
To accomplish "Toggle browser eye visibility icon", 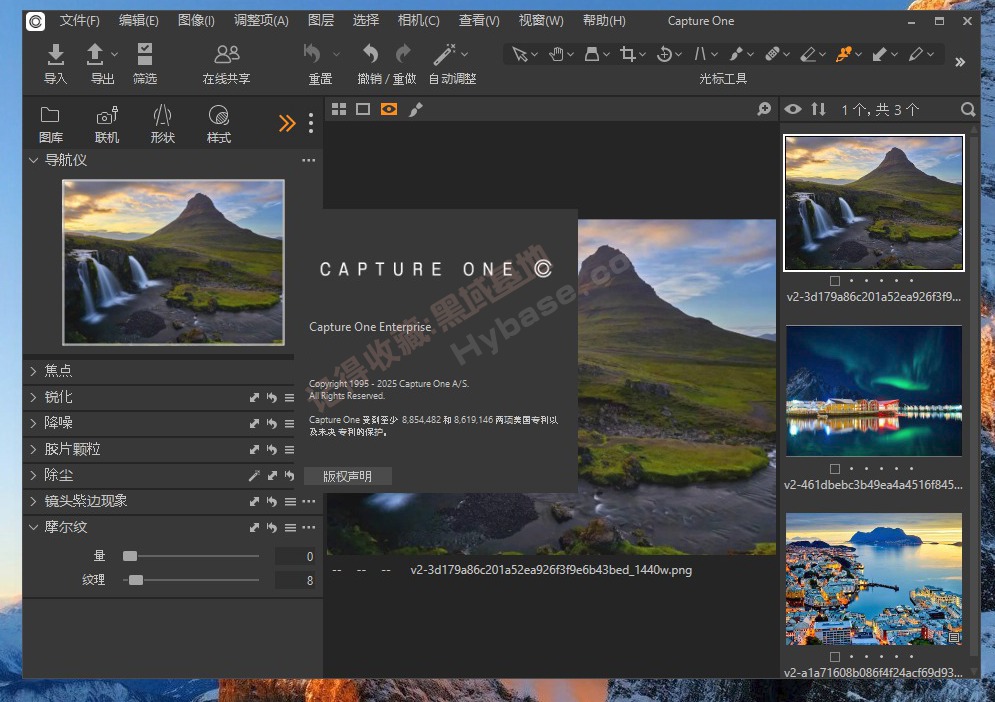I will click(793, 109).
